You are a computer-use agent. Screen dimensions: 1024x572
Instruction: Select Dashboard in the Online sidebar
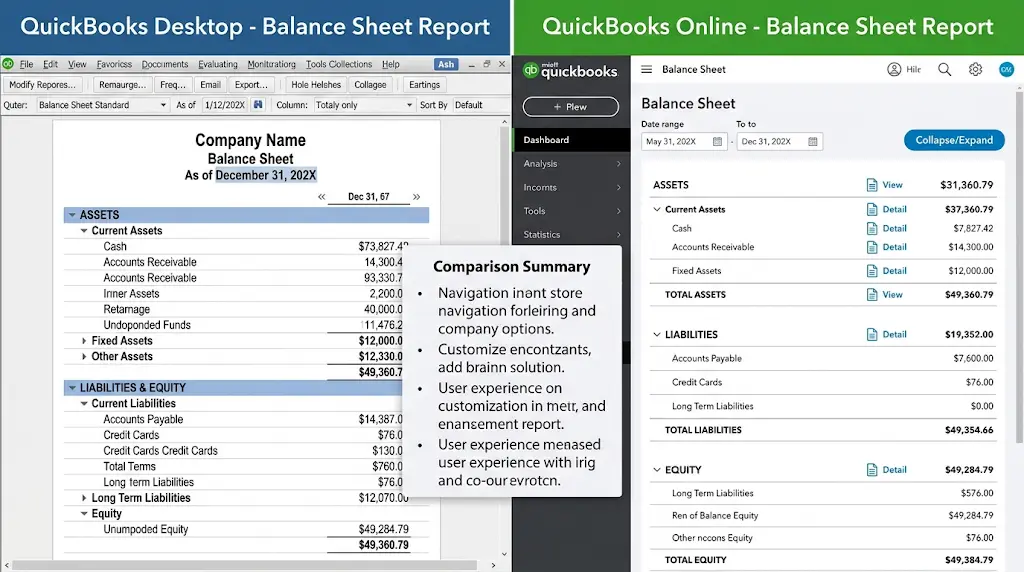click(x=571, y=140)
